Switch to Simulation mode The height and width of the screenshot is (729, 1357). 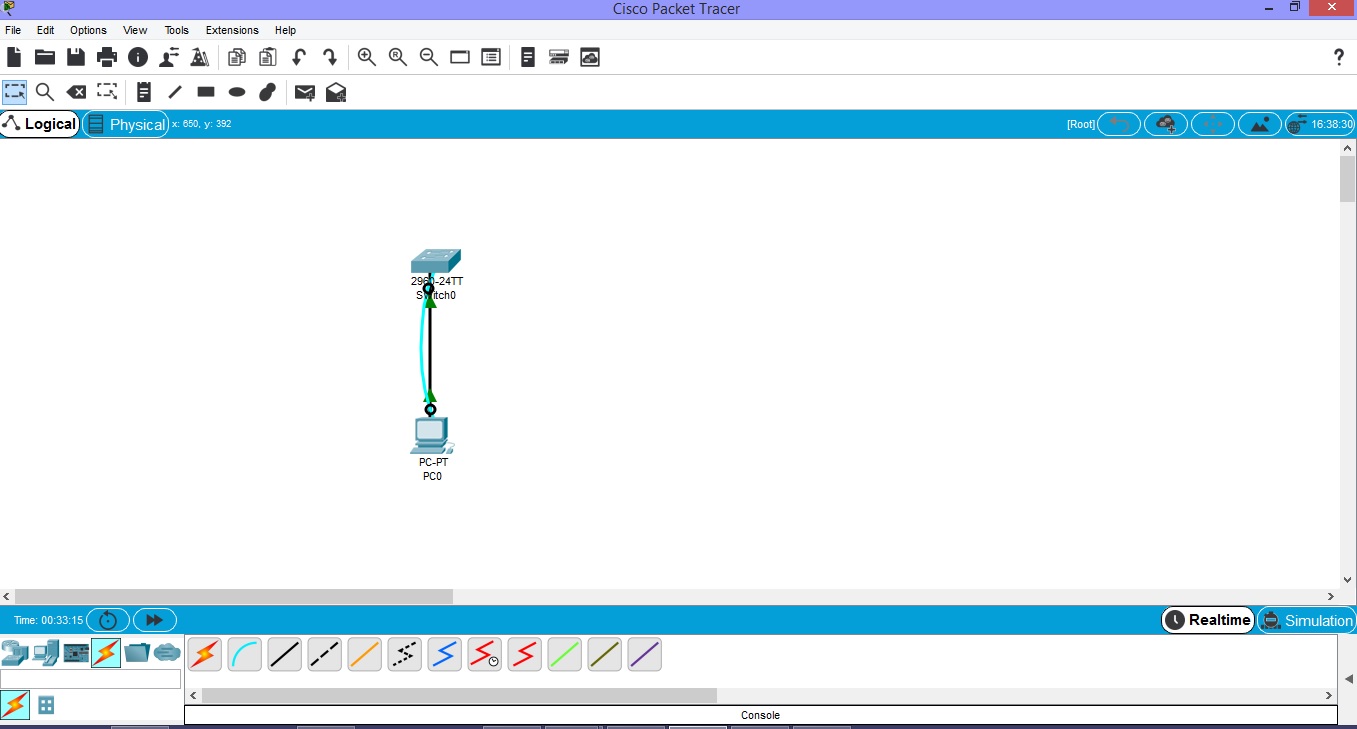click(x=1306, y=620)
